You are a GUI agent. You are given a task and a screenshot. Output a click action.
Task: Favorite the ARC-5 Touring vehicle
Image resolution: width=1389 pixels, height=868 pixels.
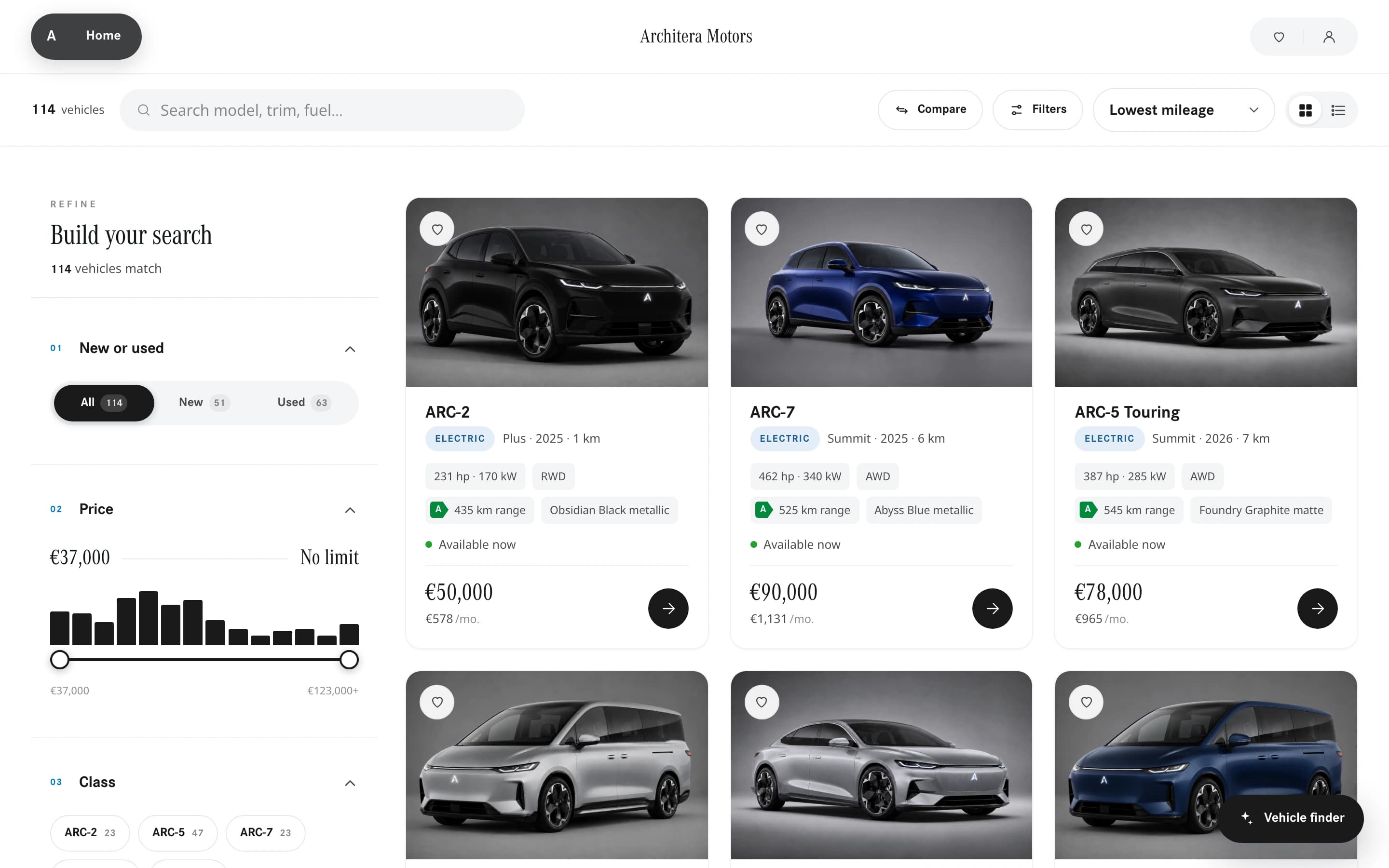(1086, 229)
